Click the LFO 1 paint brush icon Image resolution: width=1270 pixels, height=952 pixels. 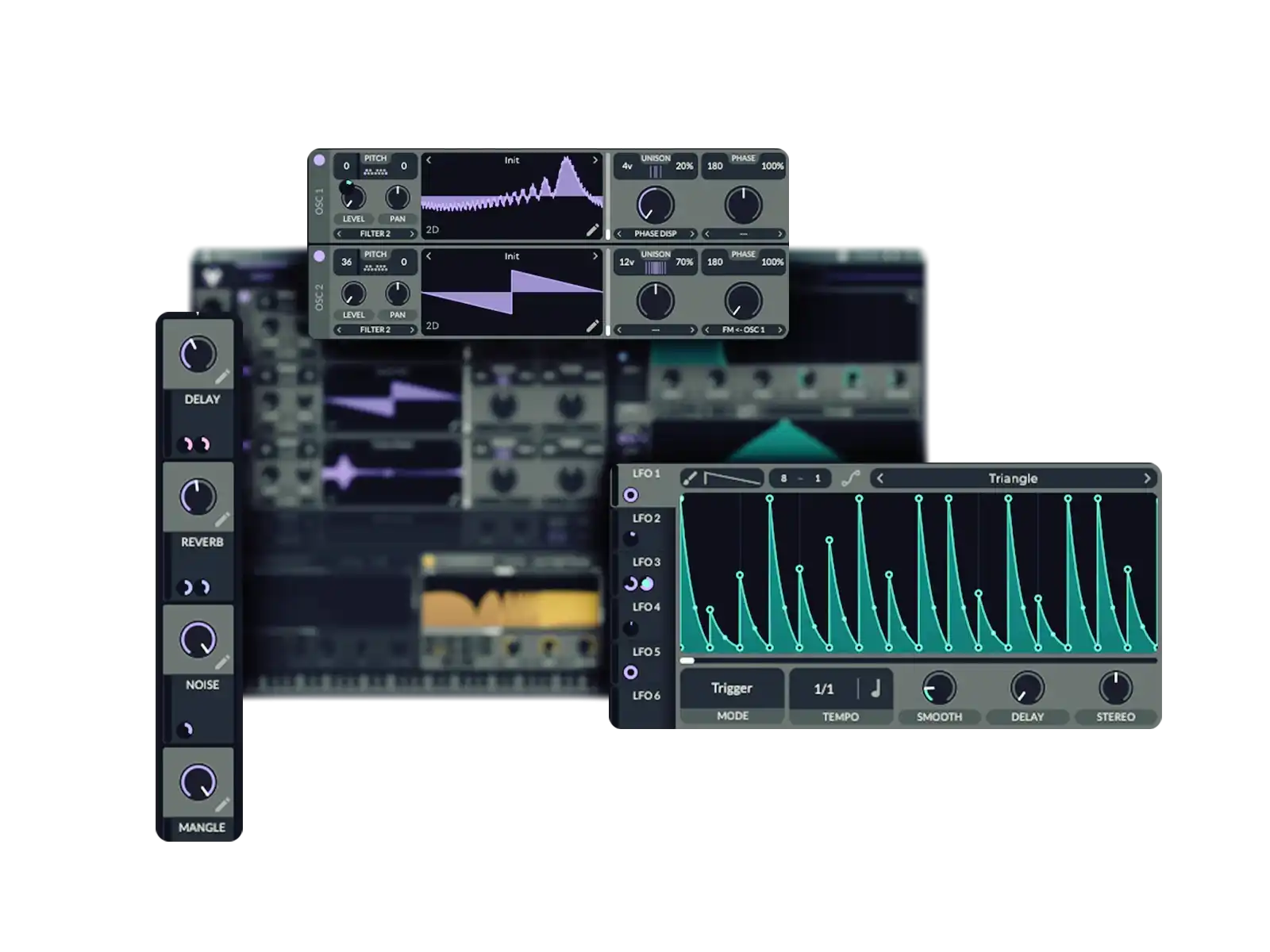pos(690,478)
